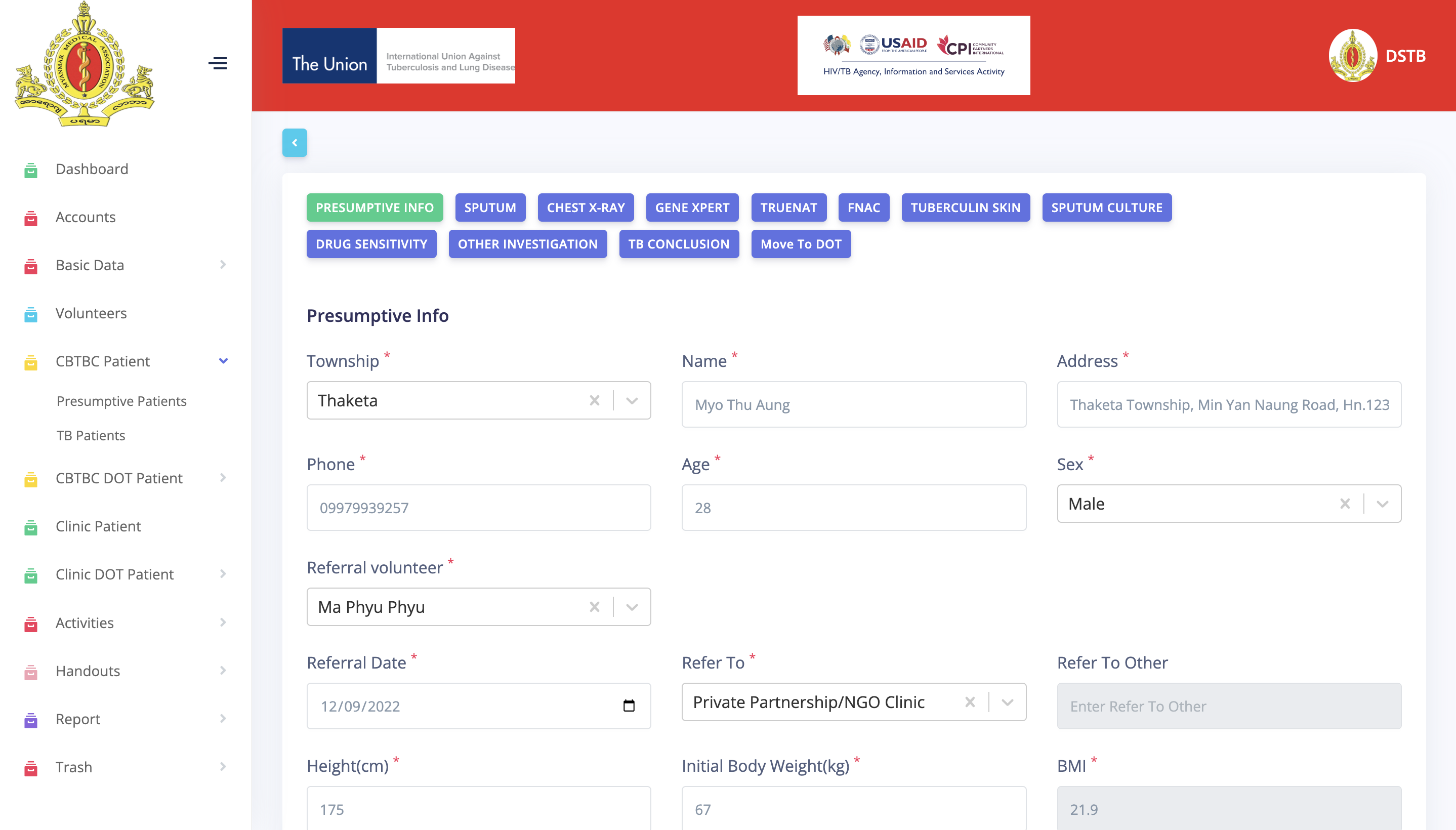Open the Township dropdown
Viewport: 1456px width, 830px height.
632,400
